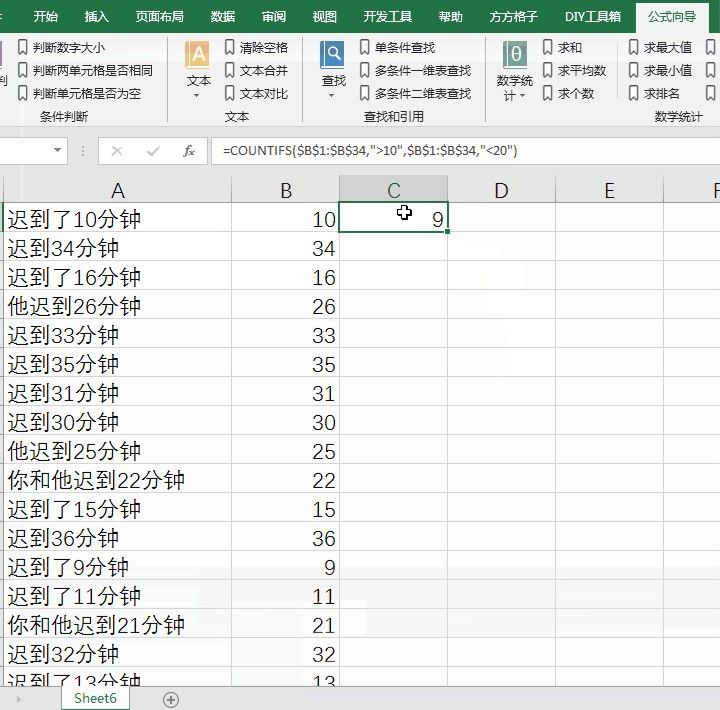Select cell containing 你和他迟到22分钟
Image resolution: width=720 pixels, height=710 pixels.
pos(118,478)
